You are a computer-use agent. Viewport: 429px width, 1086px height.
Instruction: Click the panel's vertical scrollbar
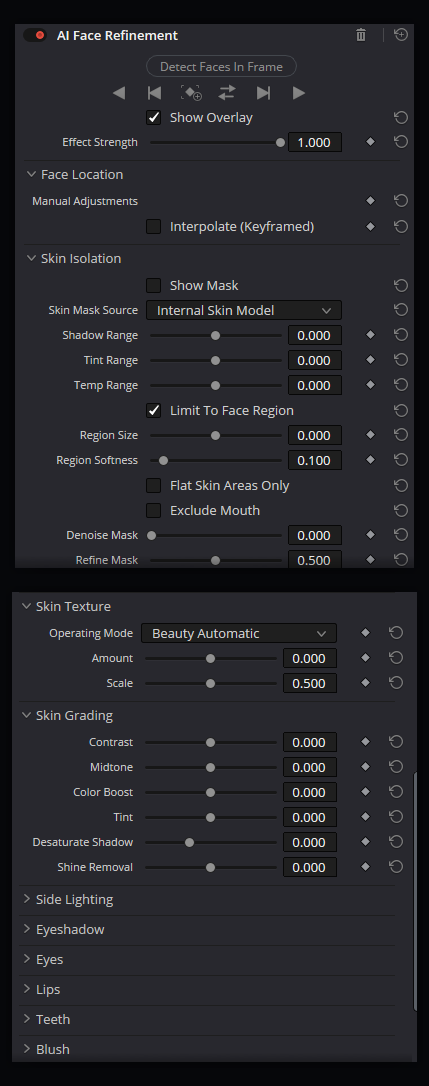[x=414, y=892]
